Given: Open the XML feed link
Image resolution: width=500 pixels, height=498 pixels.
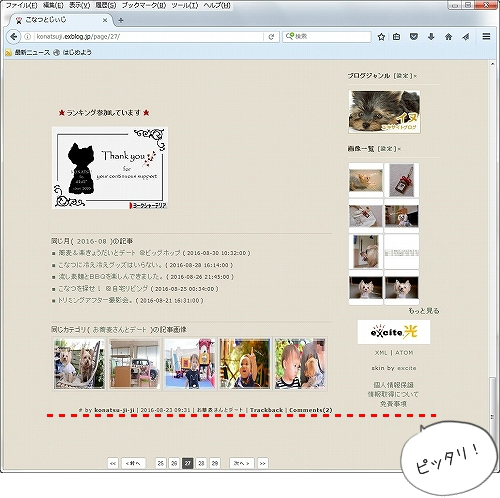Looking at the screenshot, I should click(x=381, y=353).
